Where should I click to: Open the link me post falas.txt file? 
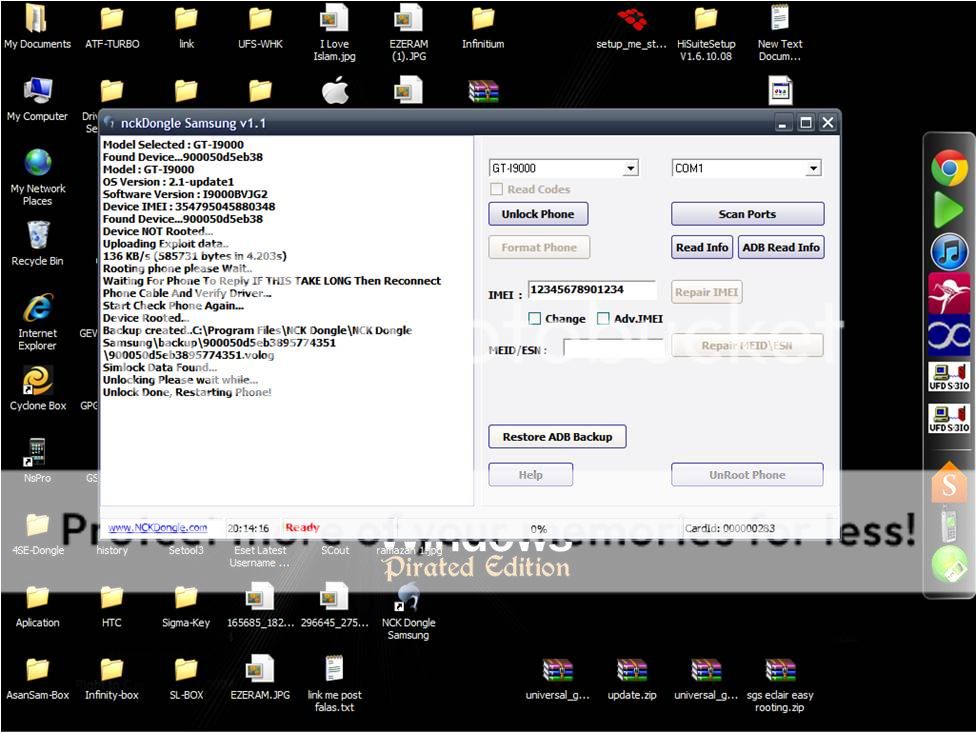pos(335,684)
